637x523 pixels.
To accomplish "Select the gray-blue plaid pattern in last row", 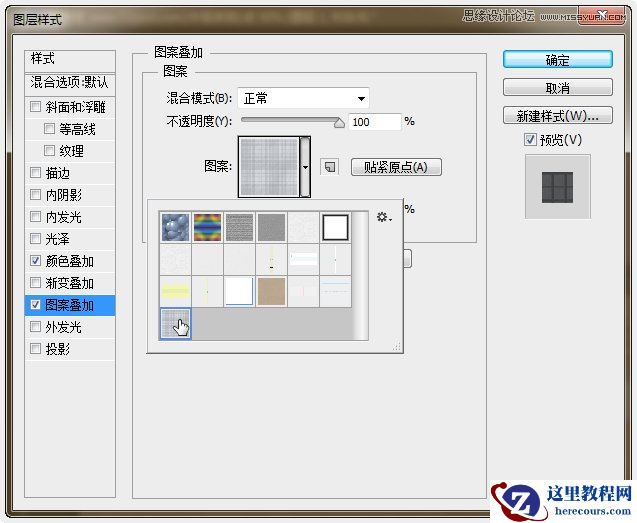I will tap(176, 323).
